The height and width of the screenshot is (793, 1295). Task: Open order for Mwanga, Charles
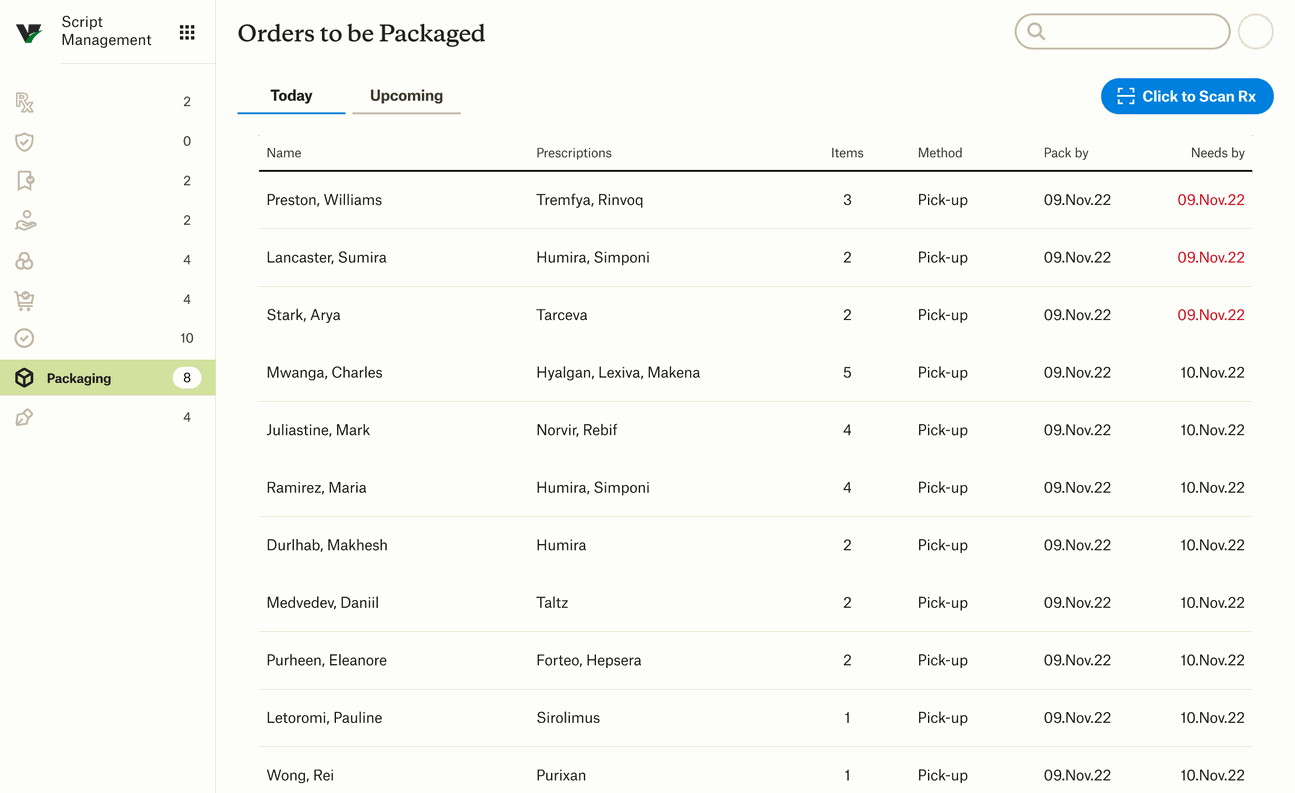tap(755, 373)
